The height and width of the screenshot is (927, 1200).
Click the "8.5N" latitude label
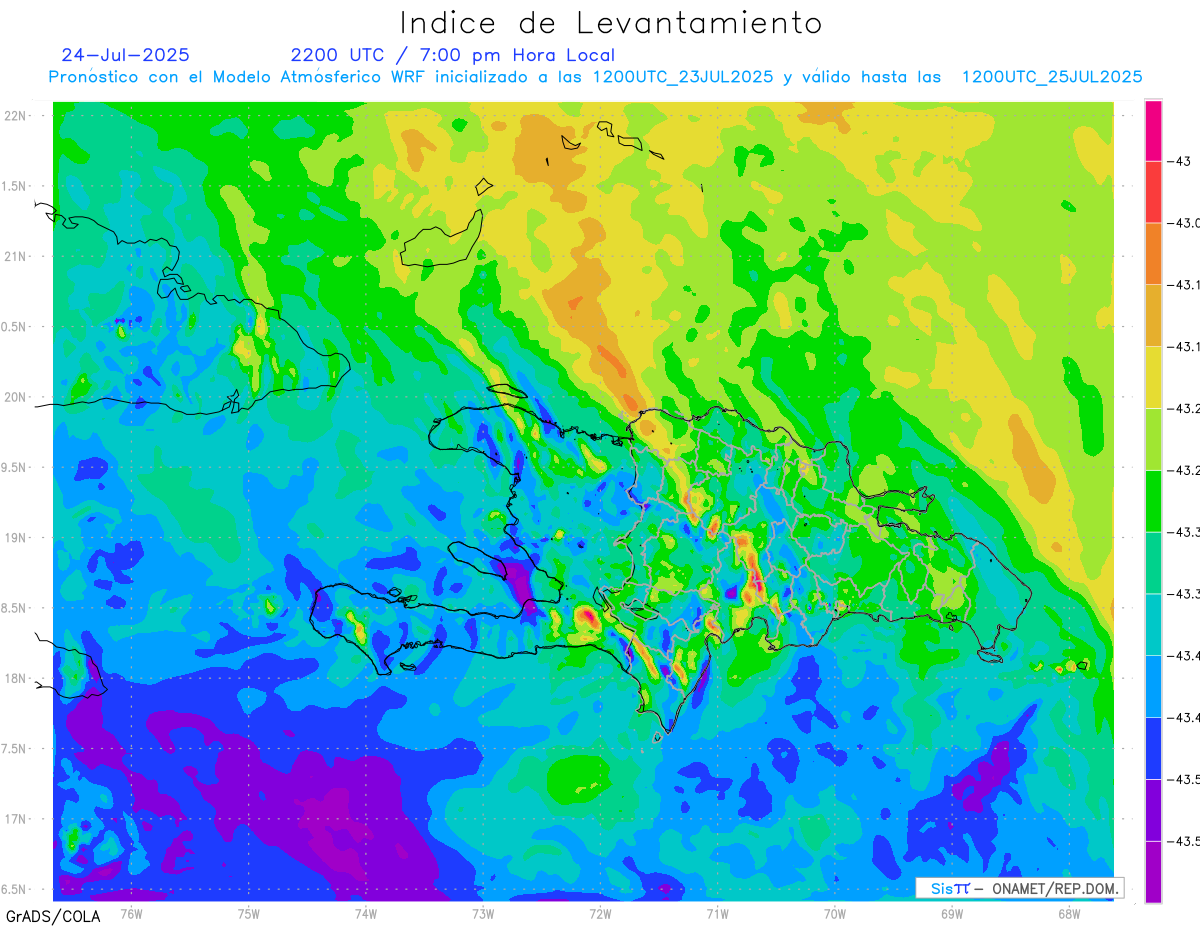coord(15,608)
